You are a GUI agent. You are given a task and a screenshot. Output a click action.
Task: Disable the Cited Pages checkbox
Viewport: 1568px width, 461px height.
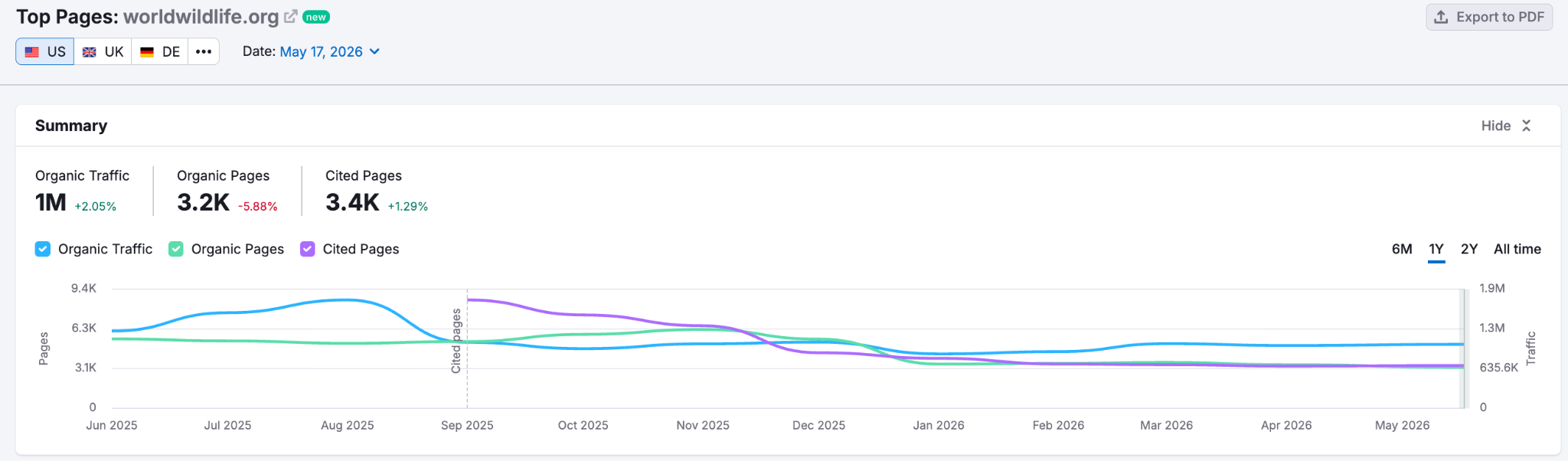(308, 249)
